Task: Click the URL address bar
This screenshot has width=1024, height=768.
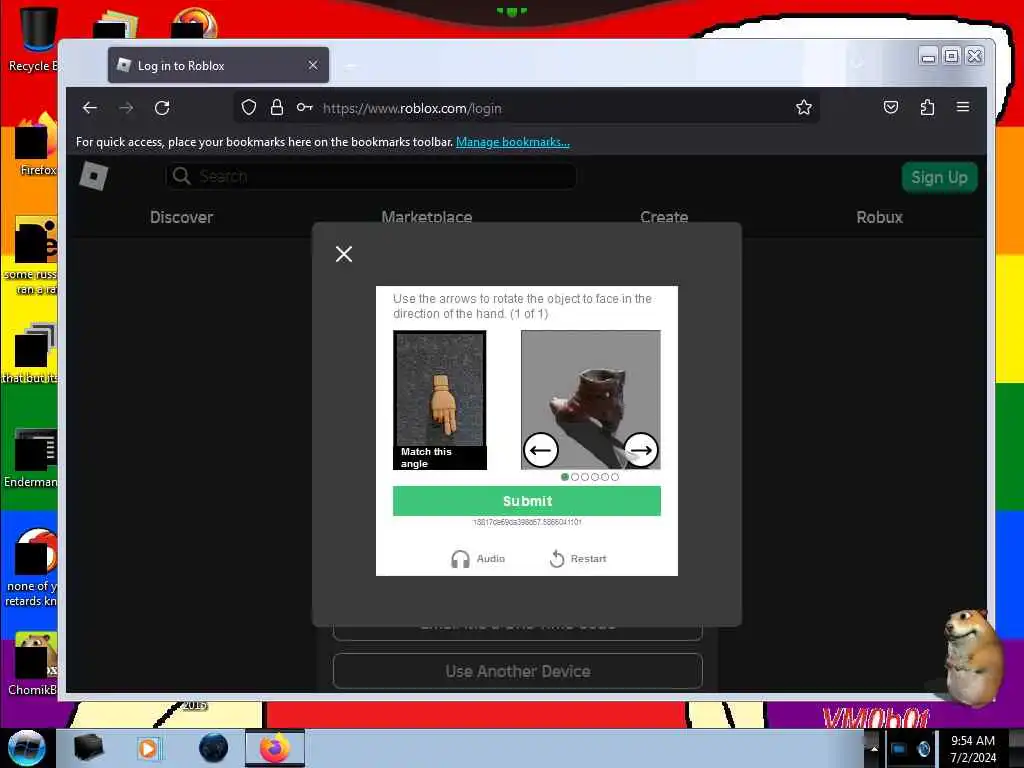Action: coord(526,108)
